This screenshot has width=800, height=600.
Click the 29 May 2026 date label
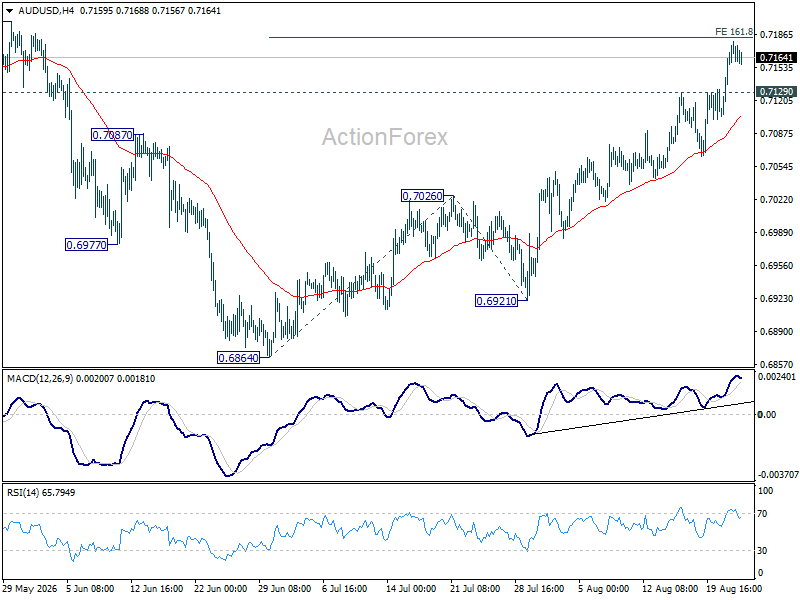(30, 589)
